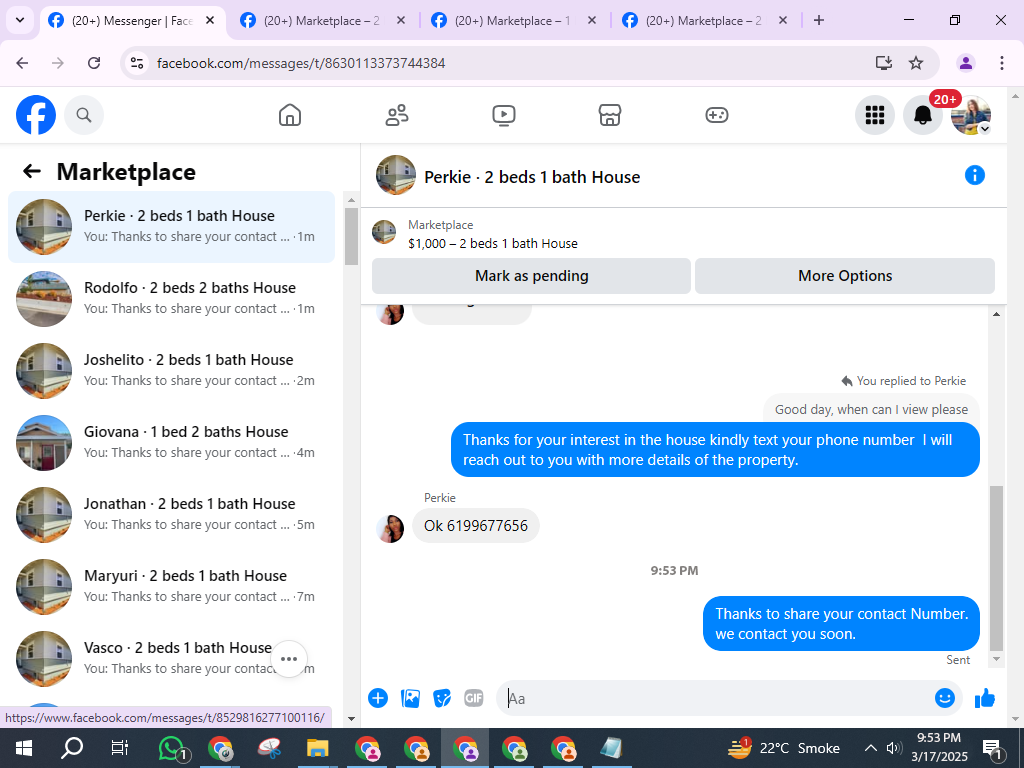The image size is (1024, 768).
Task: Go to Home feed icon
Action: pos(290,115)
